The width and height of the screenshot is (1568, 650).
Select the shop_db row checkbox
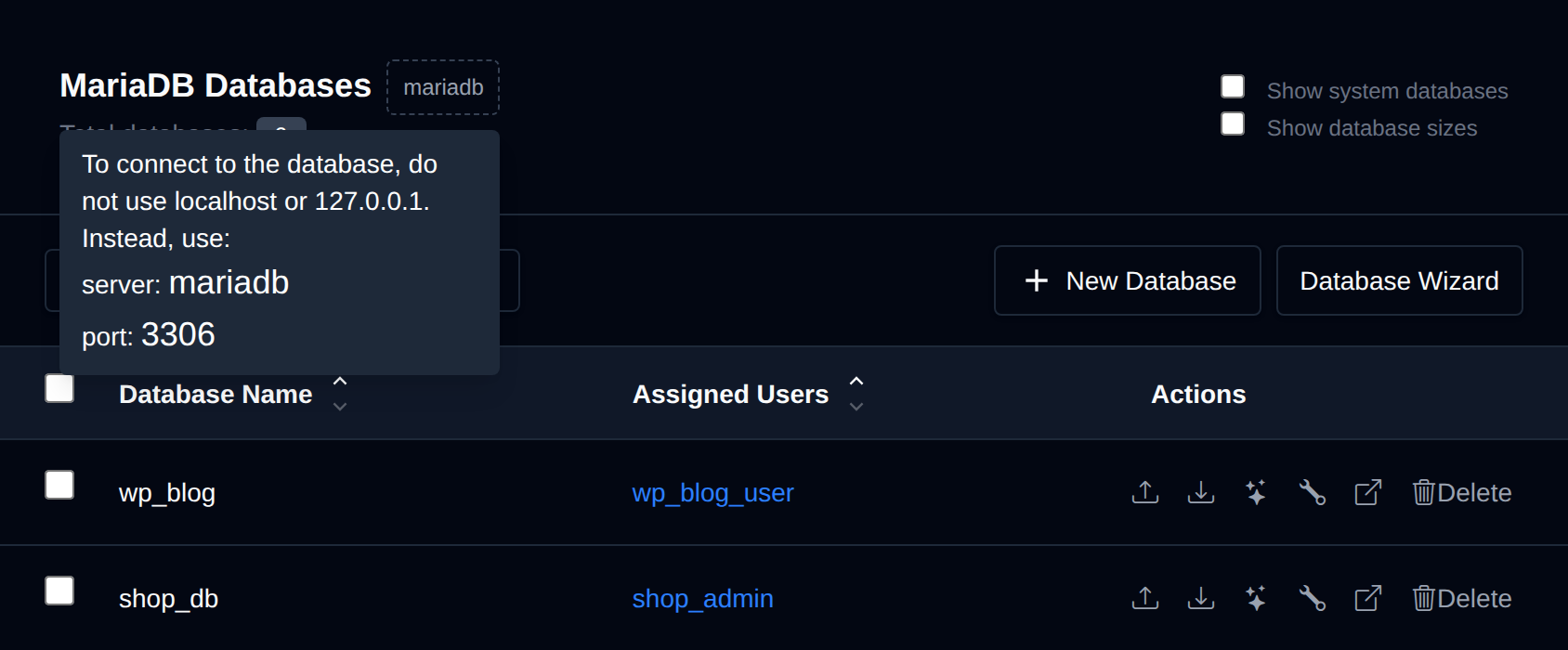tap(59, 591)
